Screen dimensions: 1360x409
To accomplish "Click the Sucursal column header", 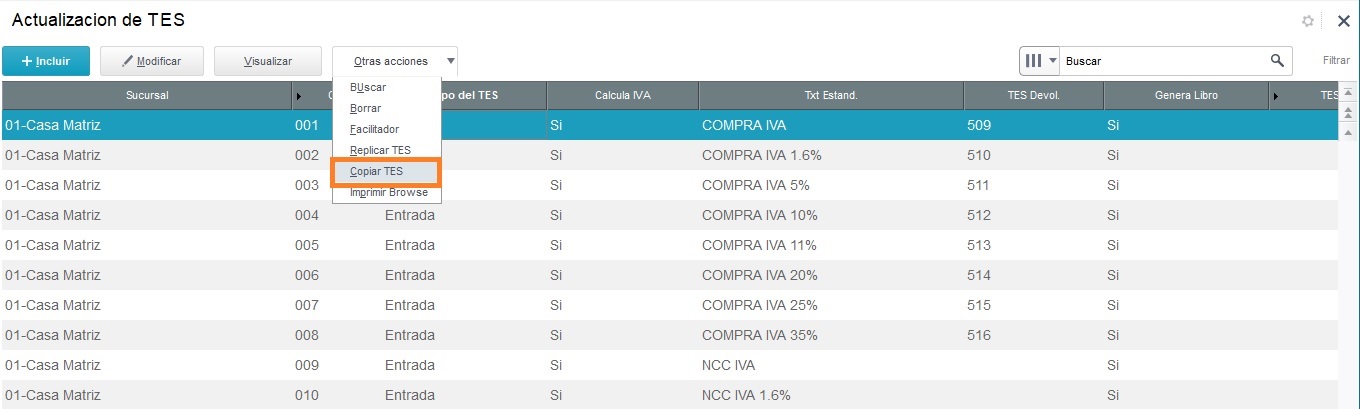I will pyautogui.click(x=147, y=96).
